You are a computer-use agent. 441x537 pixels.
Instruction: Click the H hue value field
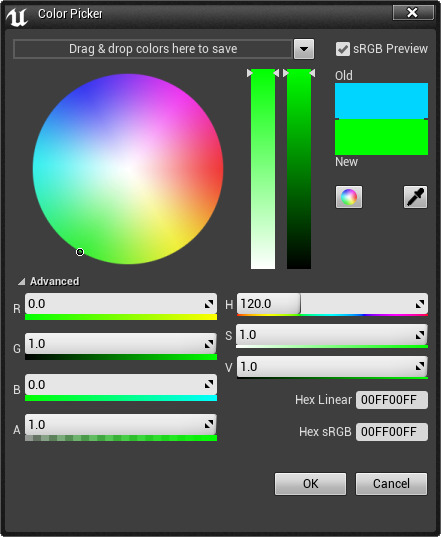click(x=332, y=303)
